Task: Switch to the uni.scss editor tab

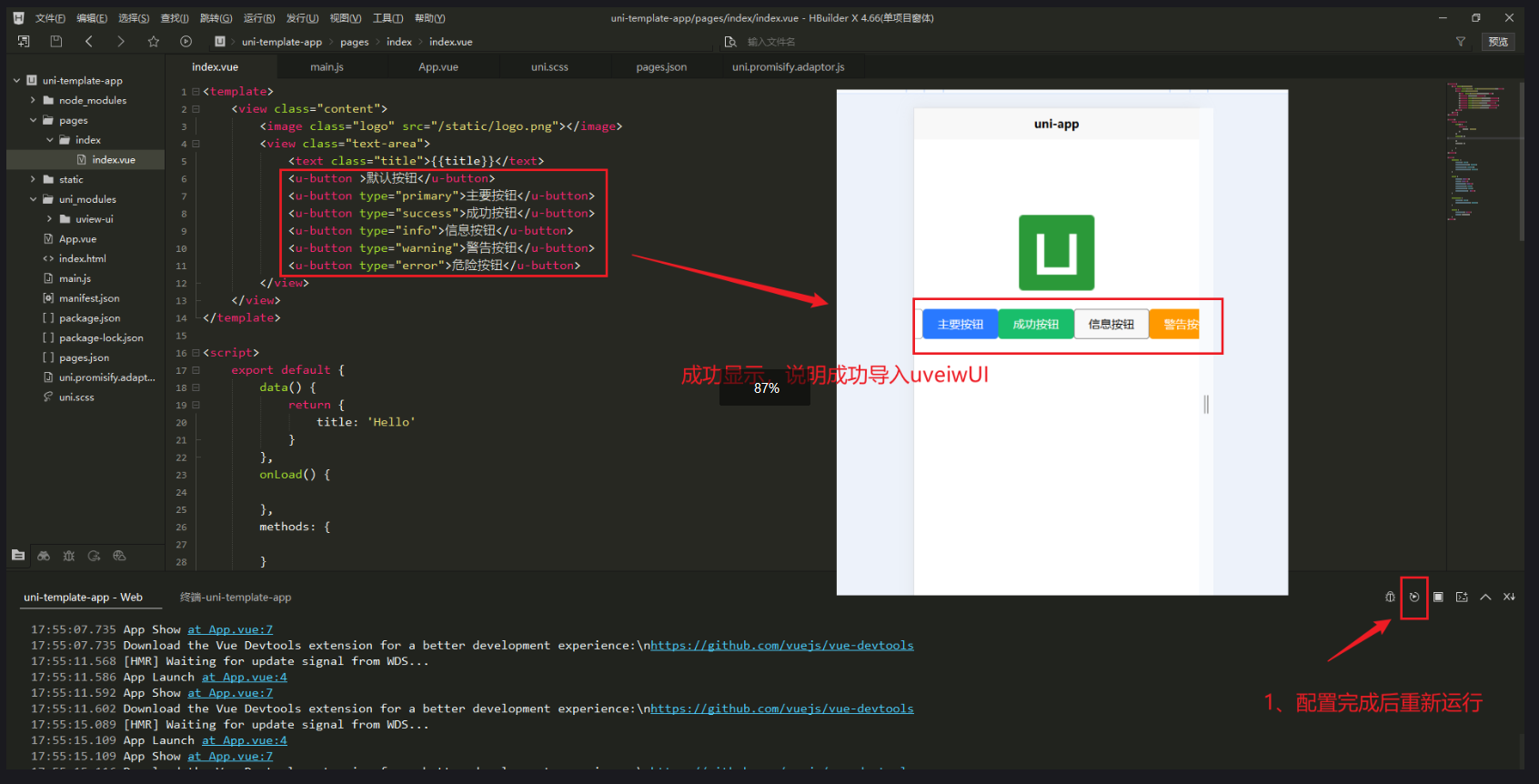Action: click(549, 67)
